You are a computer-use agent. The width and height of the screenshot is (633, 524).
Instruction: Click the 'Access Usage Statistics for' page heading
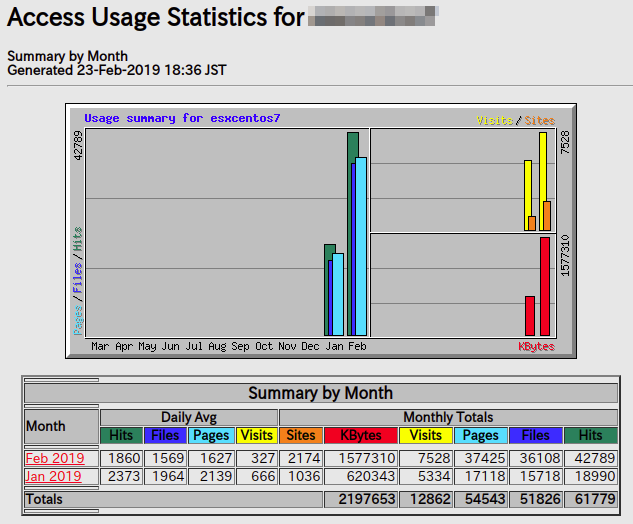(x=155, y=19)
